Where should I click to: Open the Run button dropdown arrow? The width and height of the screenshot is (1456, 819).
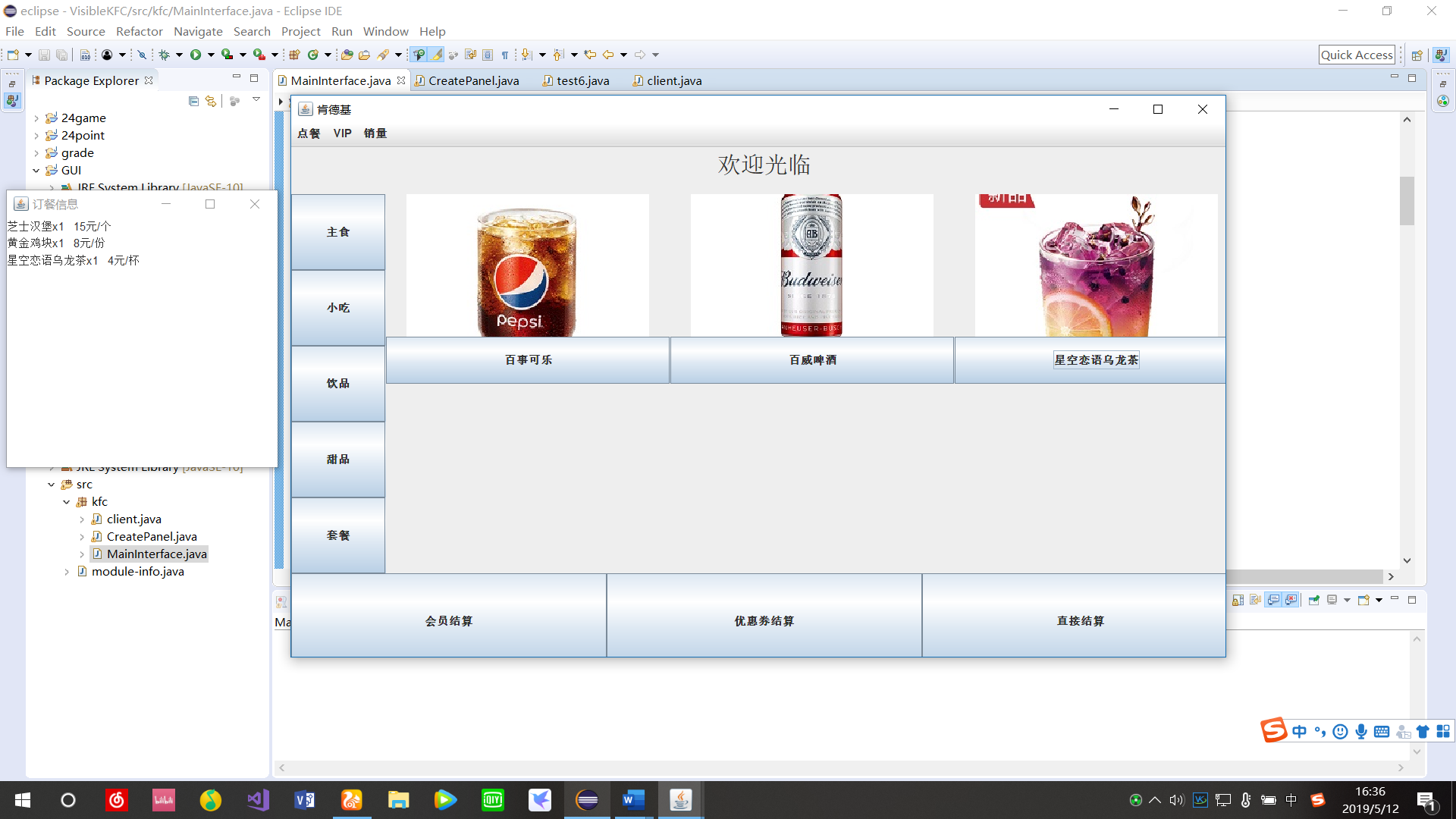(211, 55)
